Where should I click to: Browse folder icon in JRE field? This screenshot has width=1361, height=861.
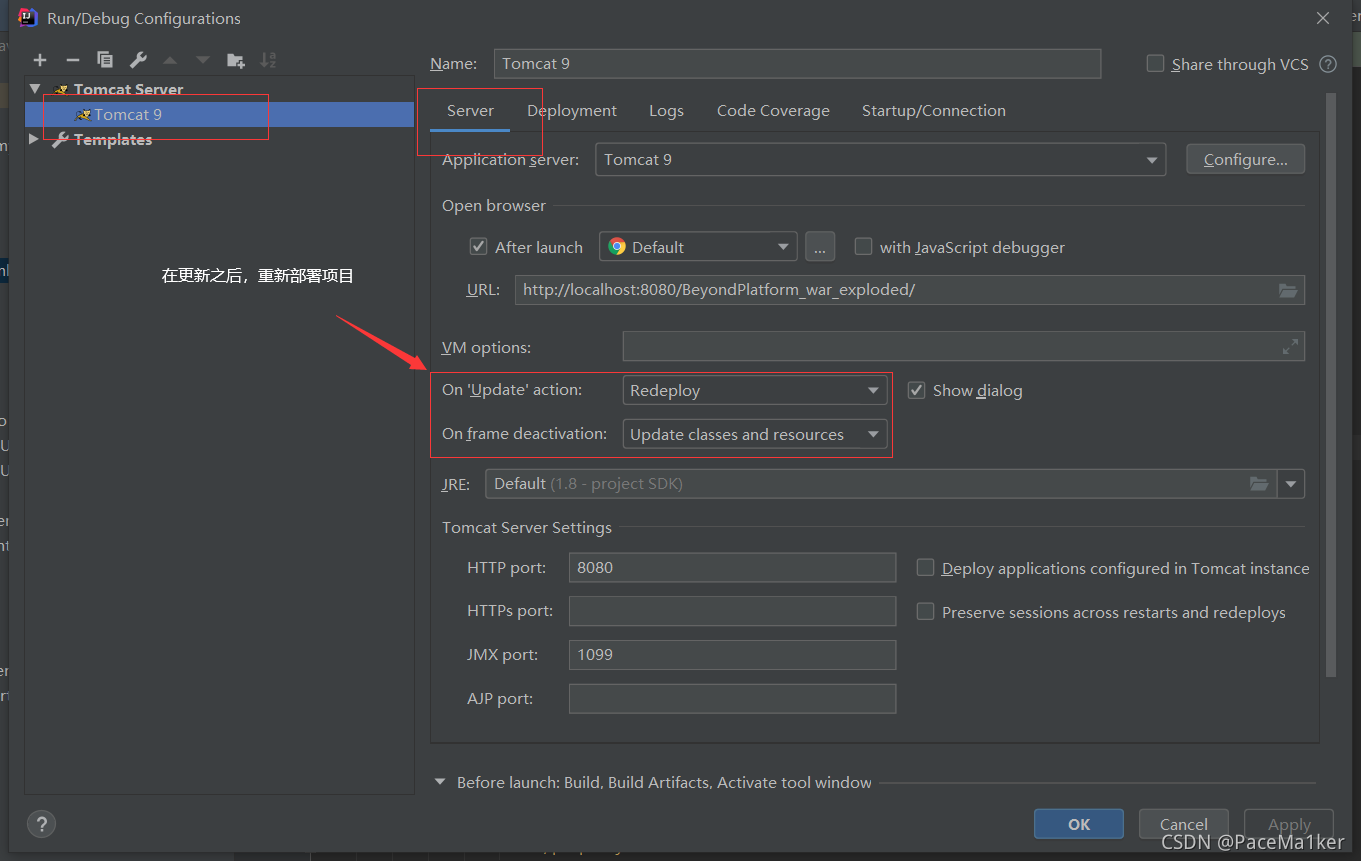1259,484
